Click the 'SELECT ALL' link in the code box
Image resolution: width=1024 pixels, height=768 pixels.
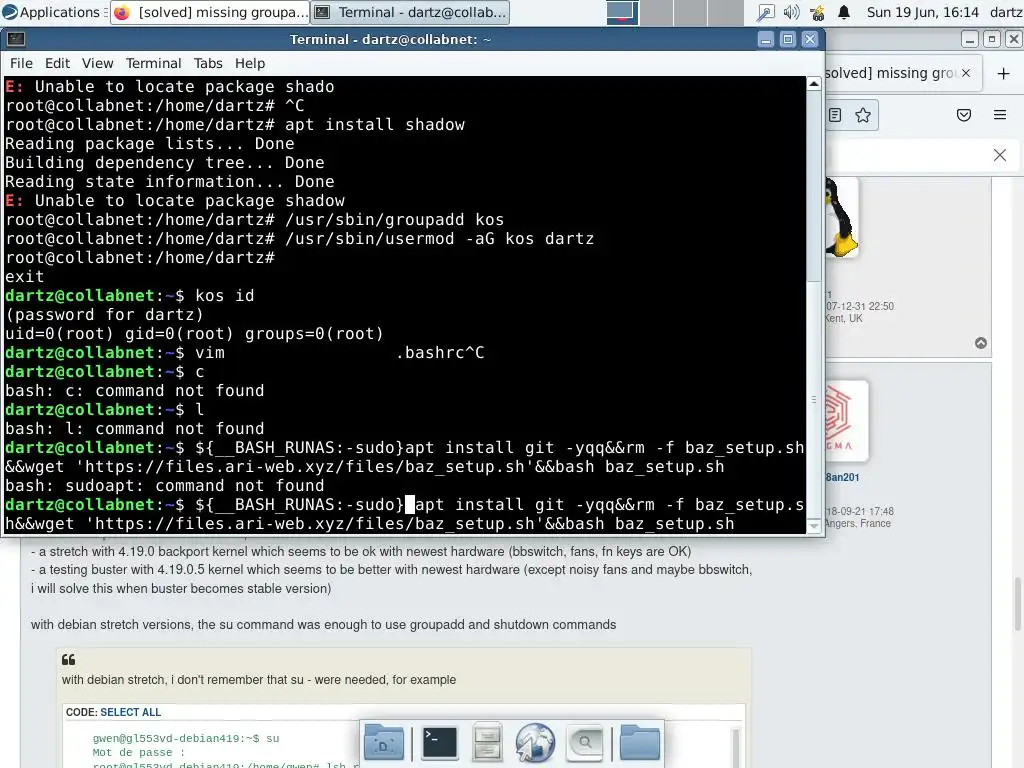pos(131,712)
